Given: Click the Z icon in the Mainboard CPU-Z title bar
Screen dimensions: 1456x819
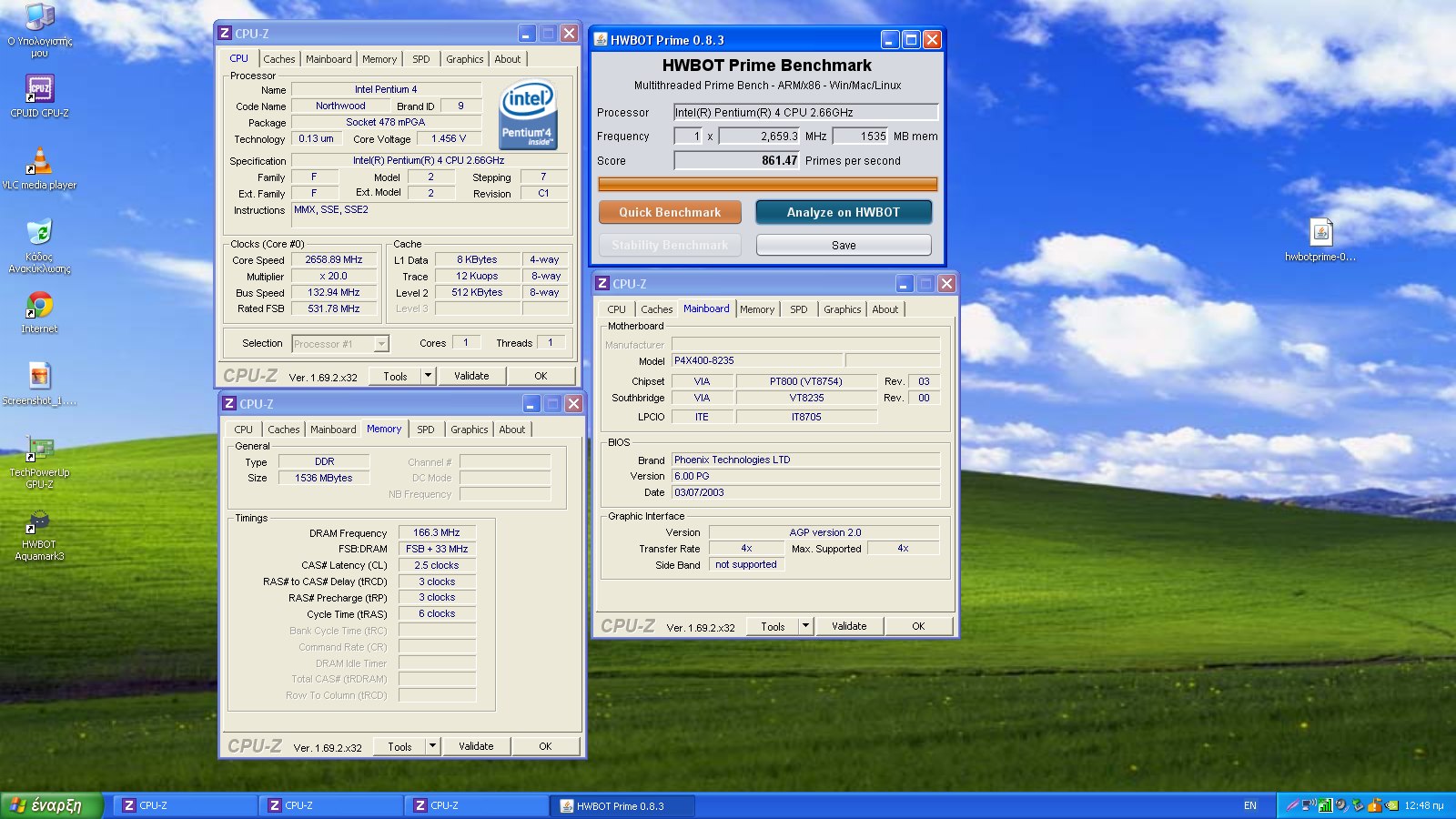Looking at the screenshot, I should click(602, 284).
